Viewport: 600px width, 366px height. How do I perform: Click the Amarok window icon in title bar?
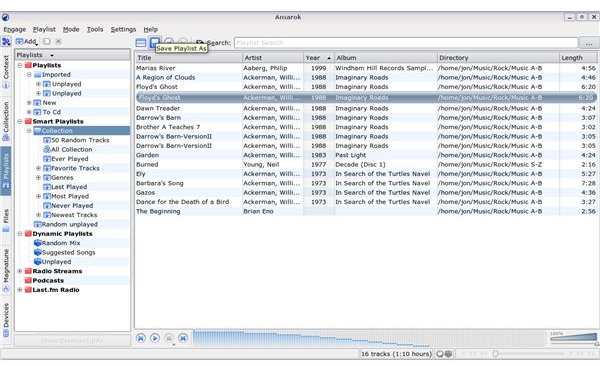5,17
